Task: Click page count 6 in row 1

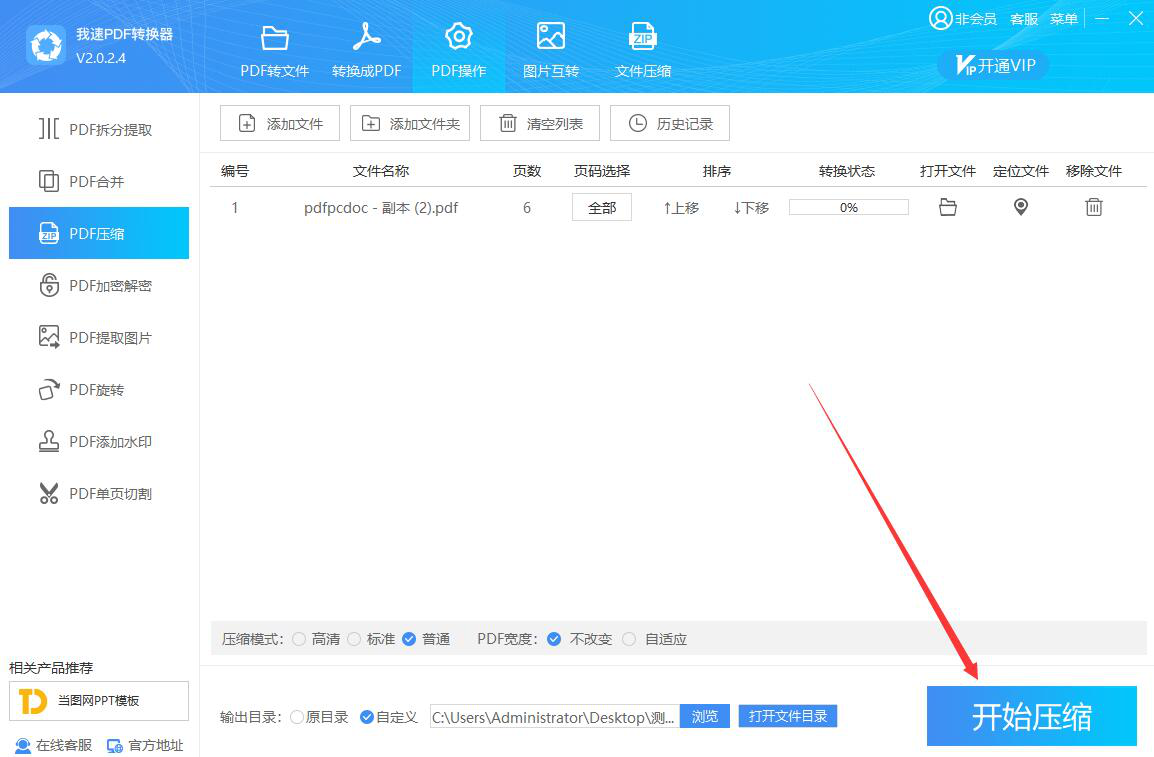Action: coord(527,208)
